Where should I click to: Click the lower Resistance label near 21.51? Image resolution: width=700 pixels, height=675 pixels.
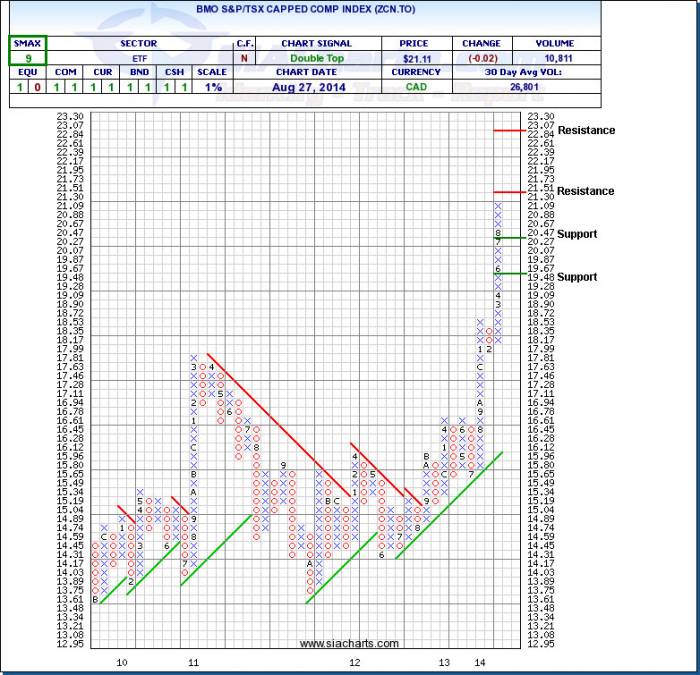coord(586,191)
